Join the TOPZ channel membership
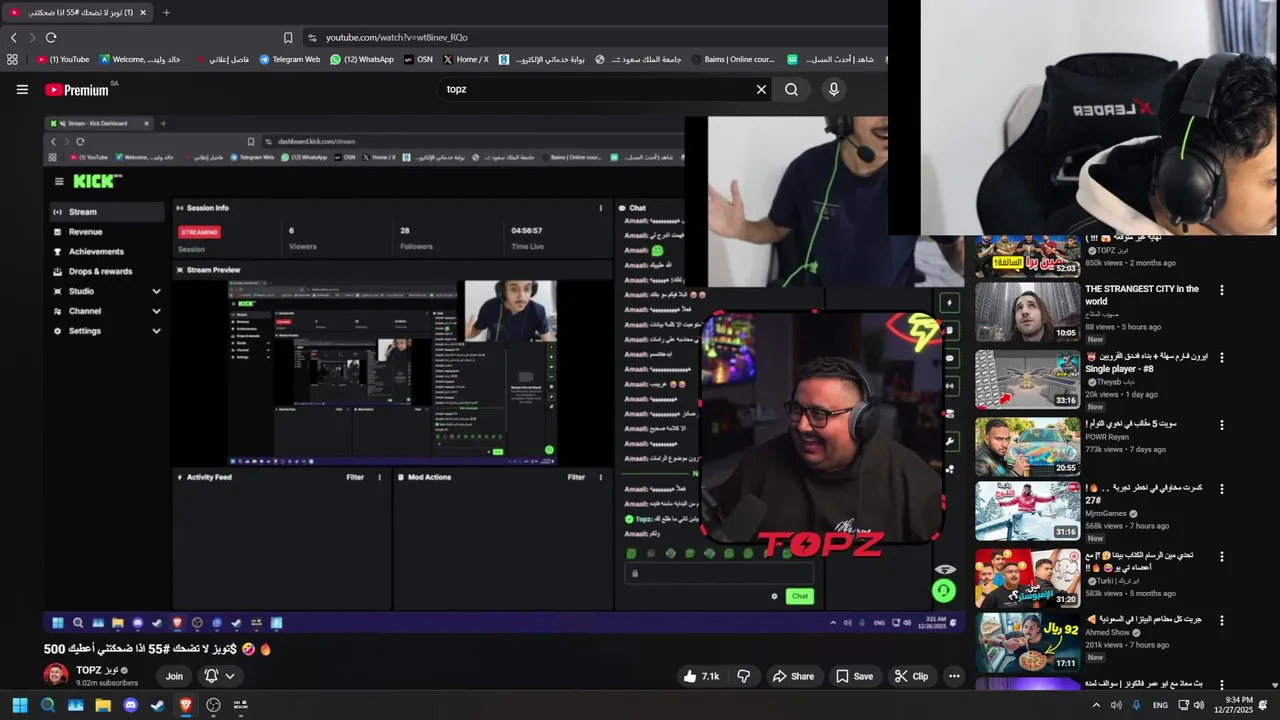 point(174,676)
